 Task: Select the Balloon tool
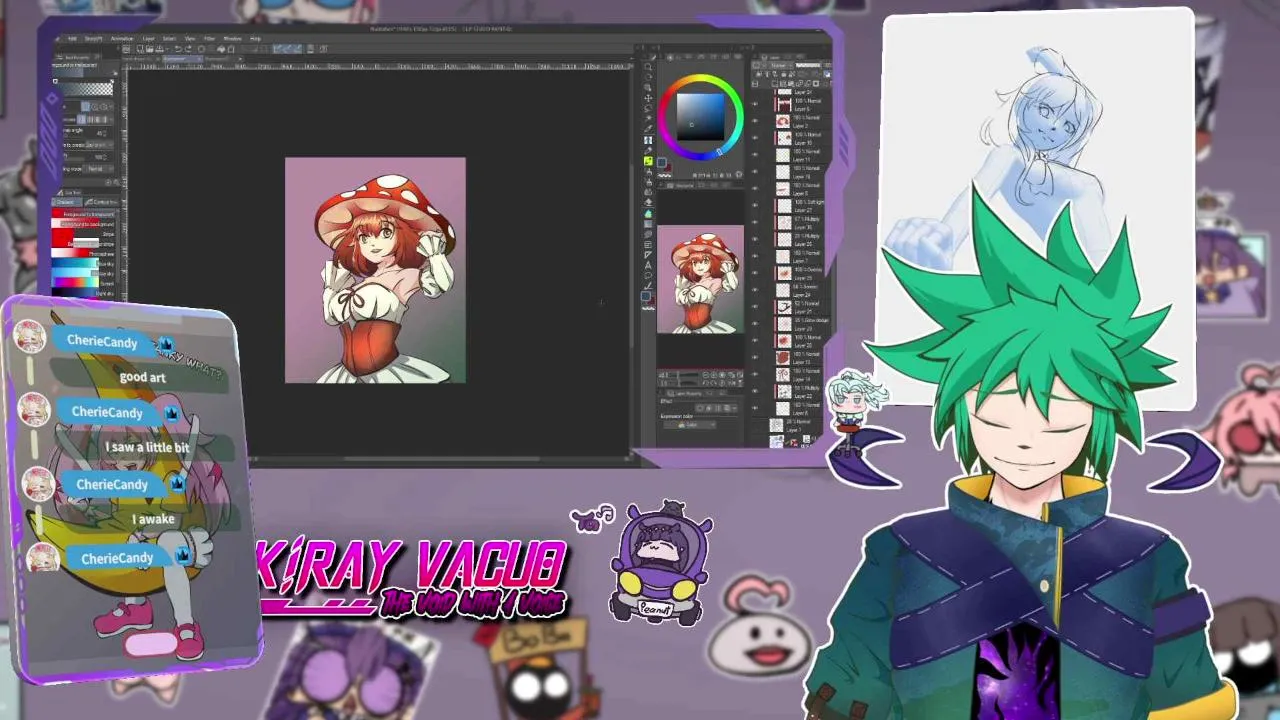pos(648,276)
